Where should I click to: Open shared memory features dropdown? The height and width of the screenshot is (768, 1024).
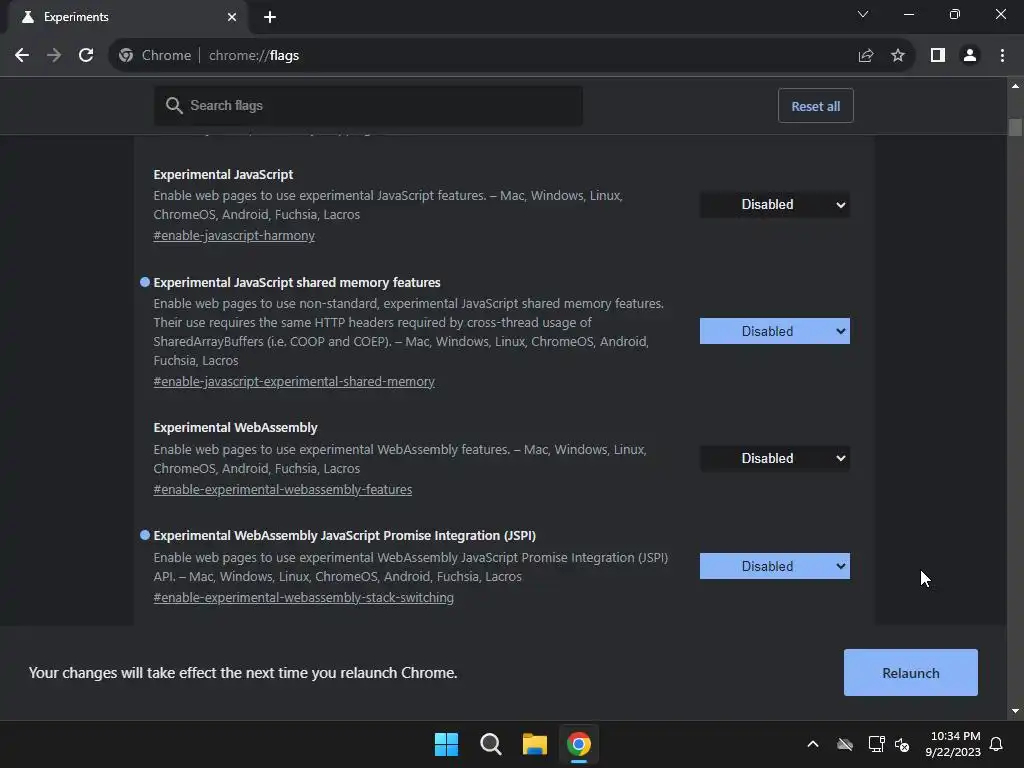[x=775, y=331]
